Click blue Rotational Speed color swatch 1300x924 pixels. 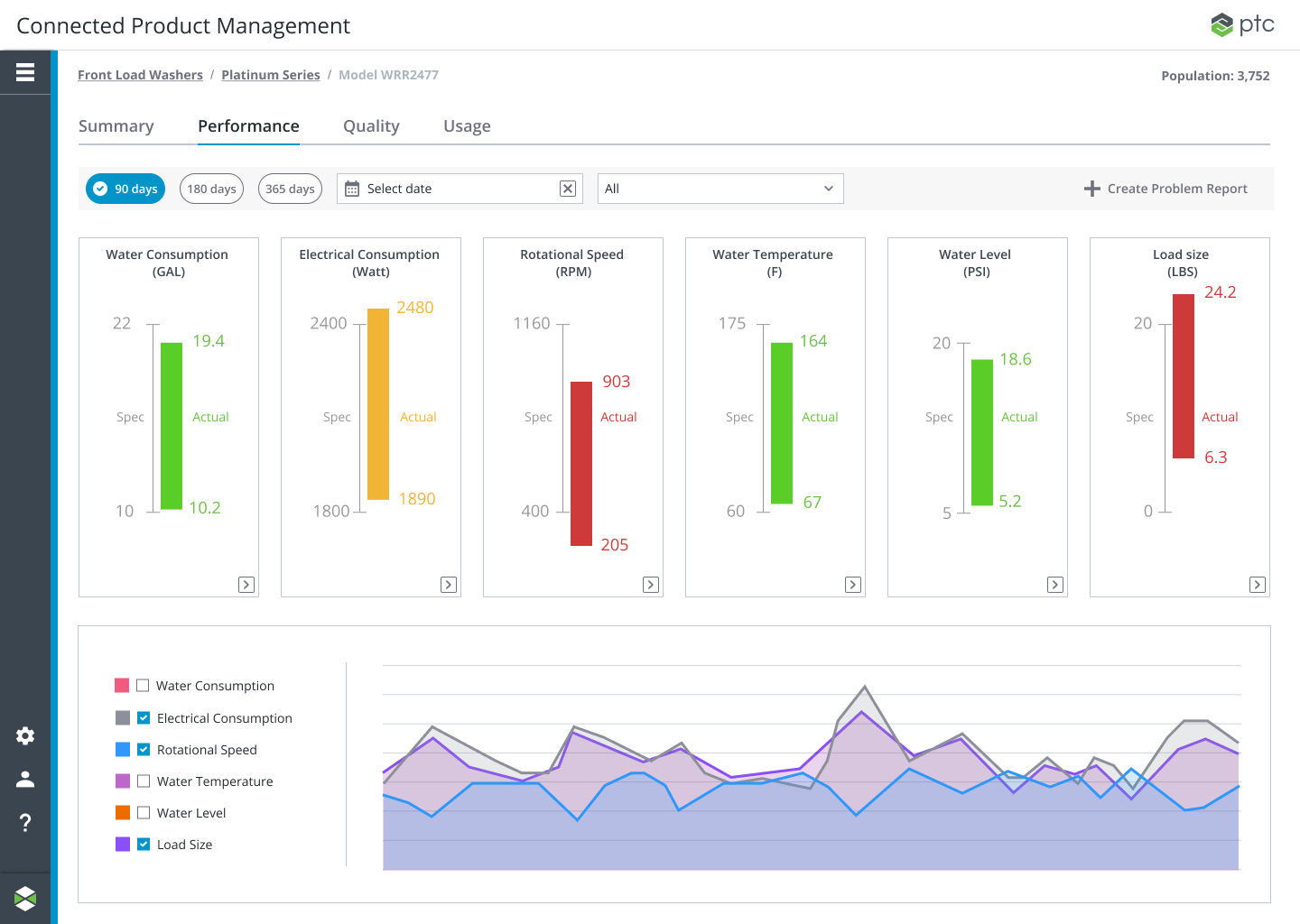point(123,750)
